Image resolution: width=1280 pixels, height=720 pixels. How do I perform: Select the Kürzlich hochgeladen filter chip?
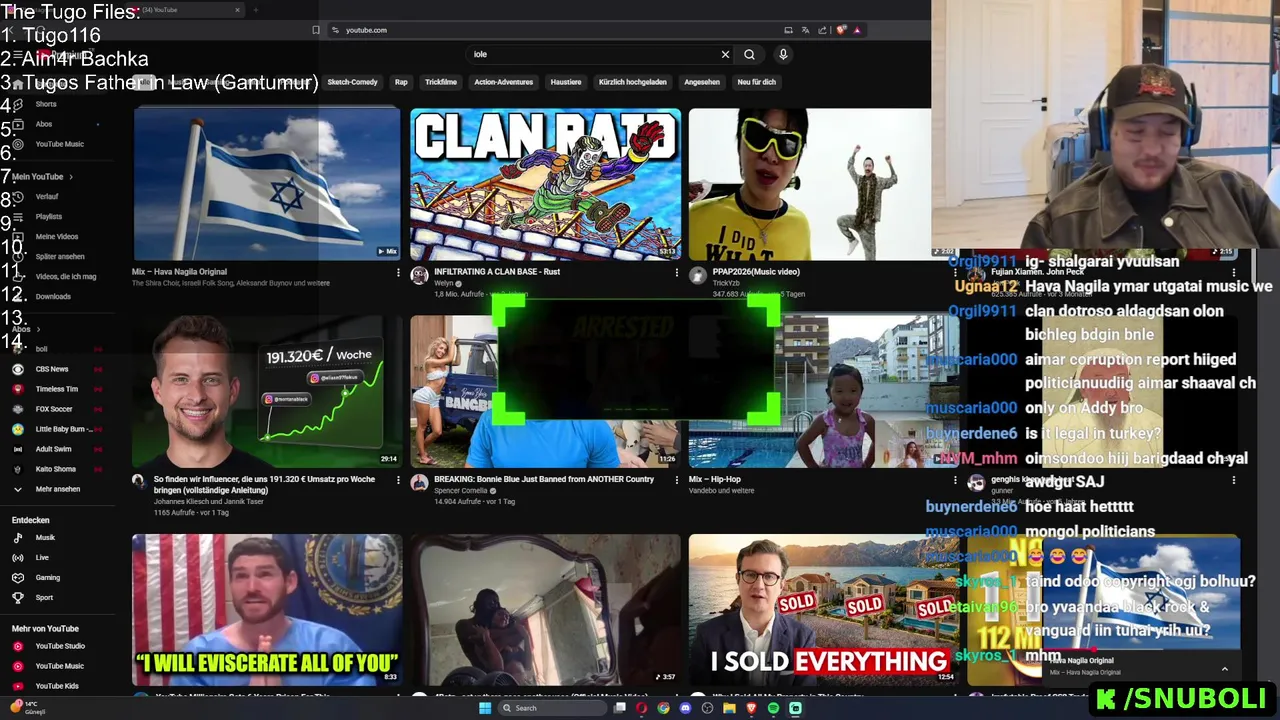click(x=632, y=82)
